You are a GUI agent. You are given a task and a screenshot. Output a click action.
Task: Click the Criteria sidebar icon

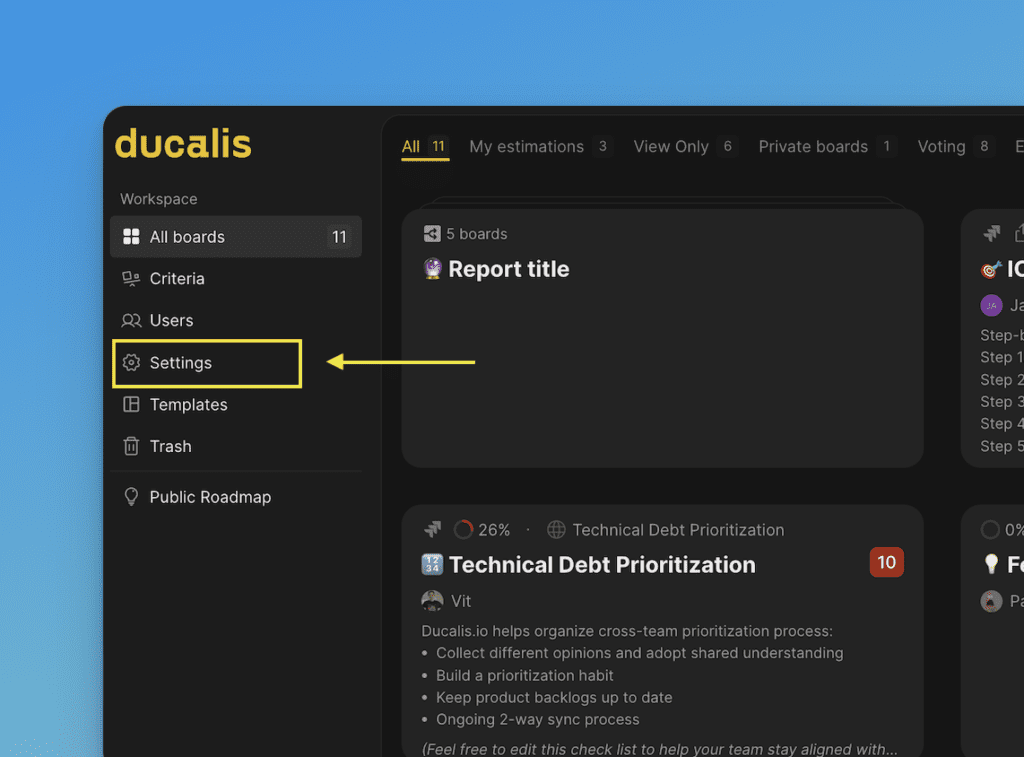tap(131, 279)
